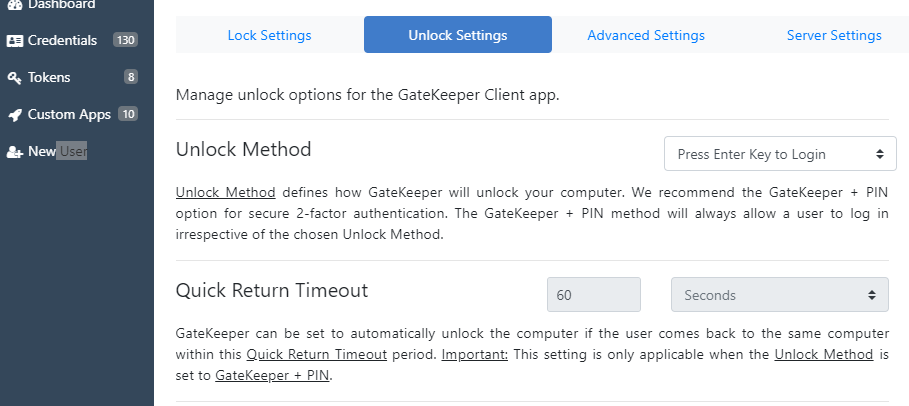Click the Tokens key icon
Viewport: 909px width, 406px height.
tap(14, 78)
